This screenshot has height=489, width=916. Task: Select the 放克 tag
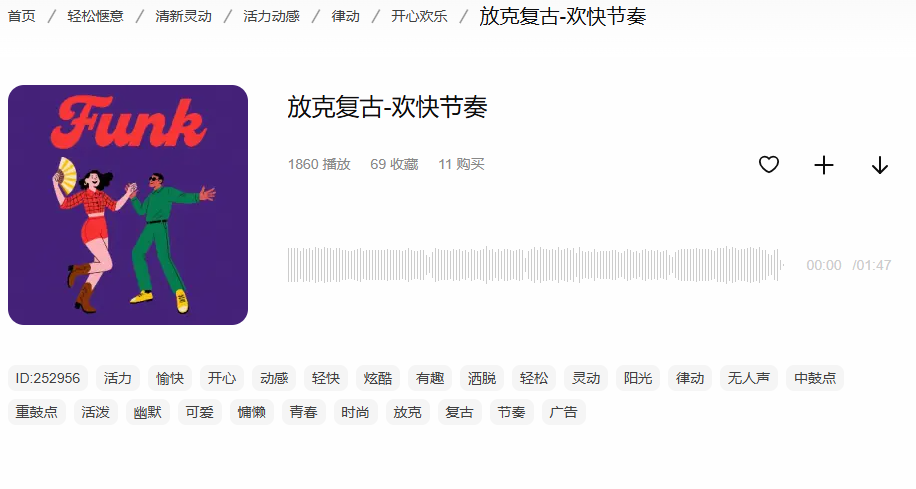[x=407, y=412]
